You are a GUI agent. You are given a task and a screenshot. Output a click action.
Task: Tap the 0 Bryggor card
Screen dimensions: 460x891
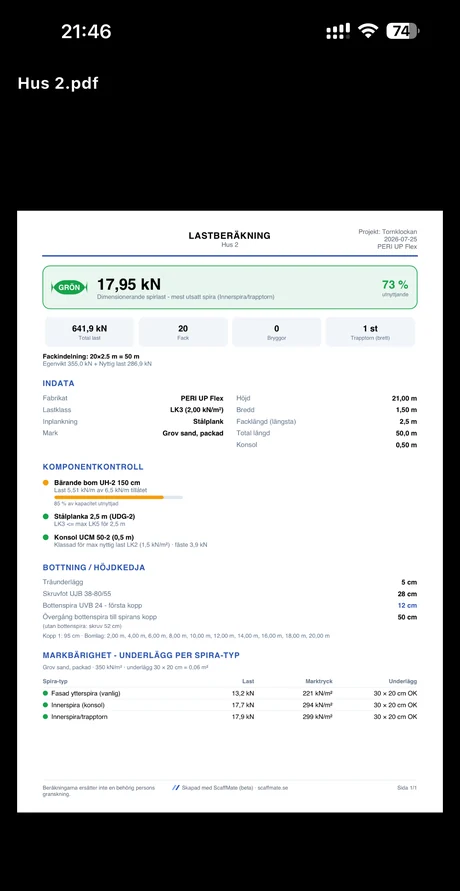tap(277, 332)
